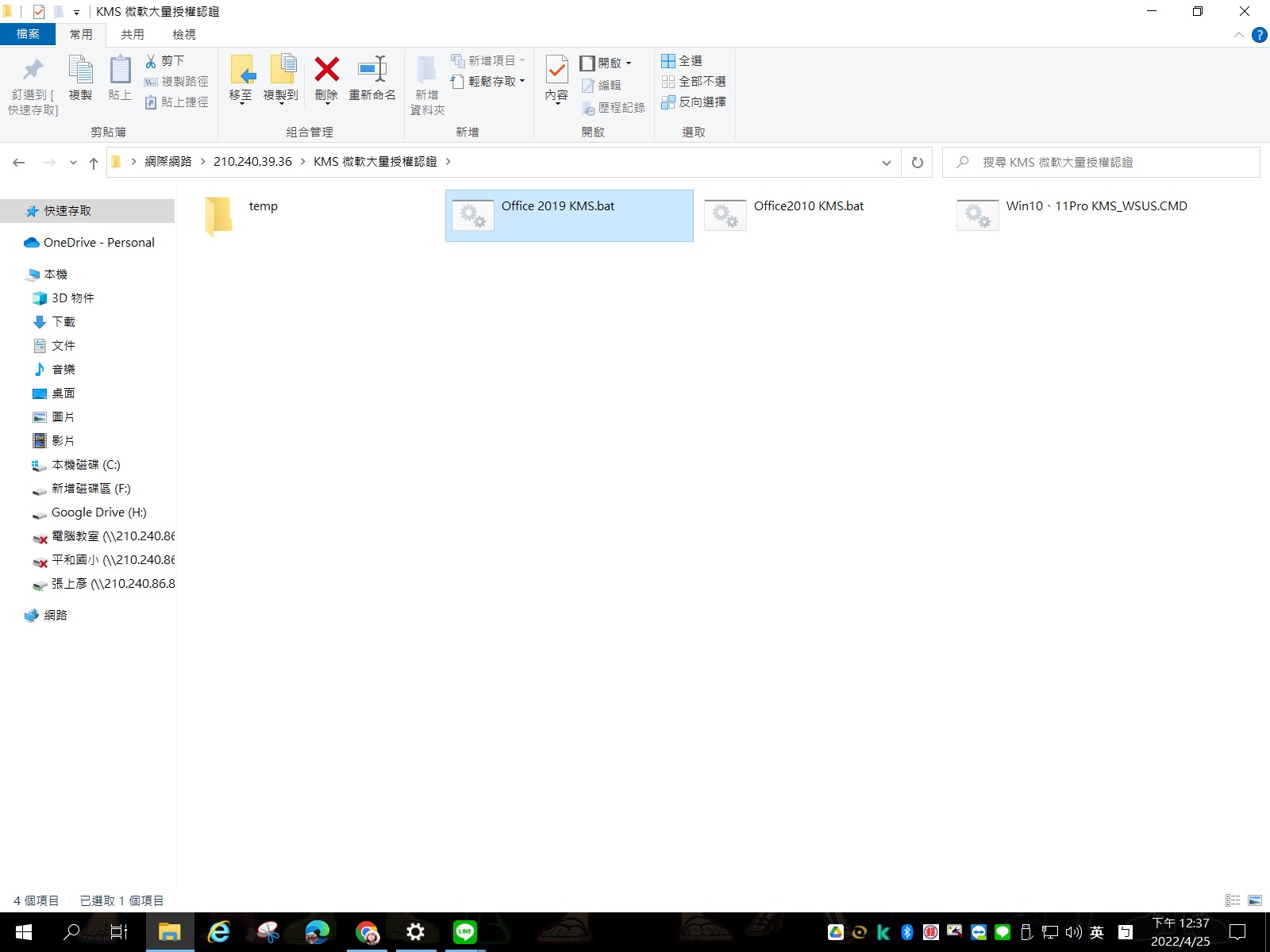1270x952 pixels.
Task: Switch to details list view icon
Action: [x=1233, y=900]
